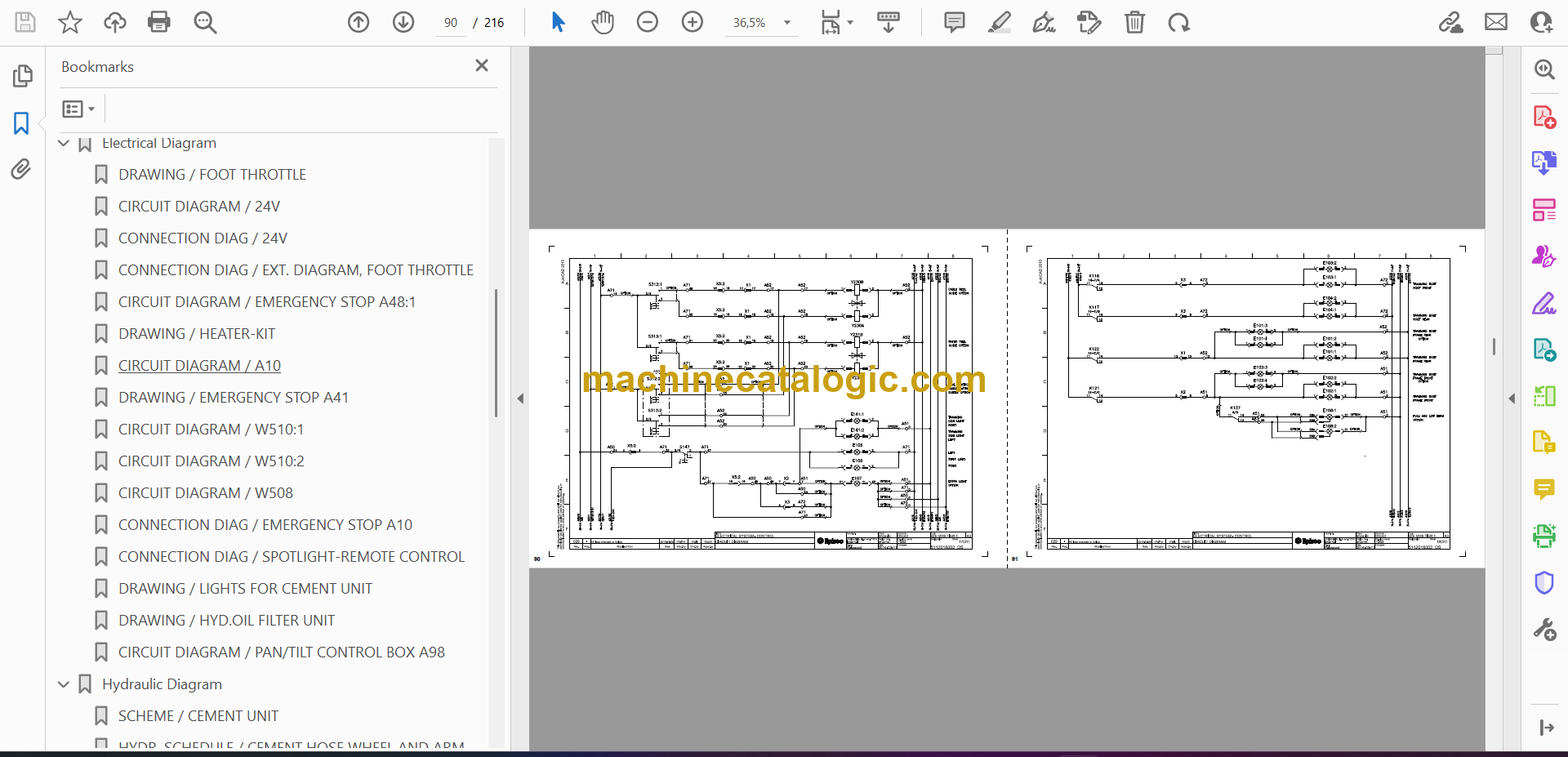Open bookmark DRAWING / LIGHTS FOR CEMENT UNIT
This screenshot has width=1568, height=757.
245,589
